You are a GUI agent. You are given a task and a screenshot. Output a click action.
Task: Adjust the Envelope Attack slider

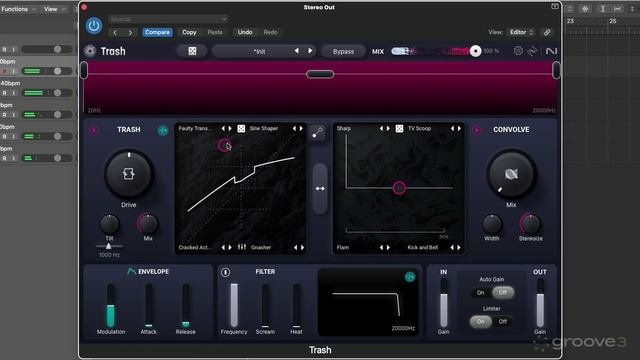point(149,306)
